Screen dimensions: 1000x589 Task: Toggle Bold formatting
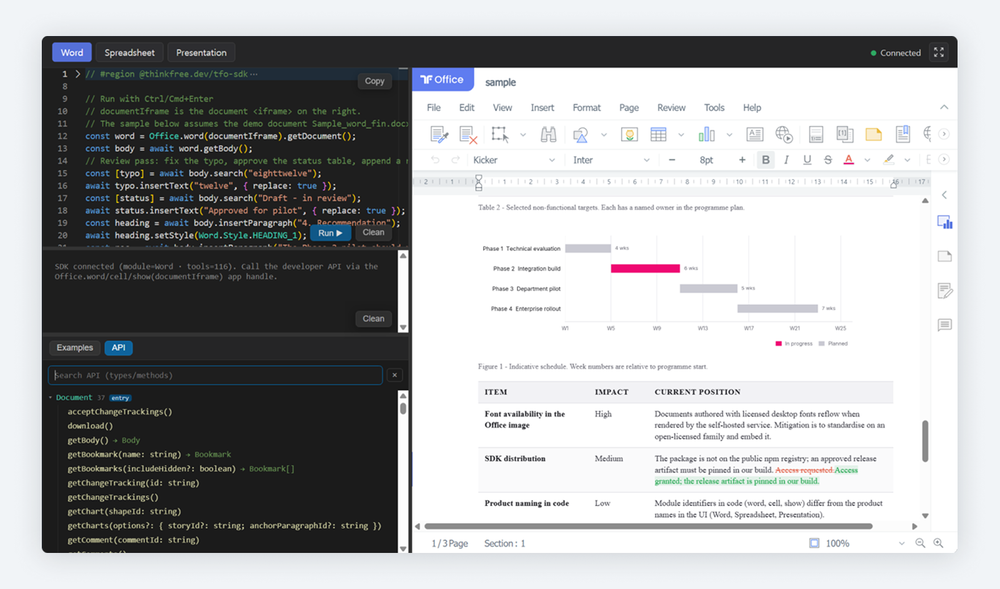point(765,160)
